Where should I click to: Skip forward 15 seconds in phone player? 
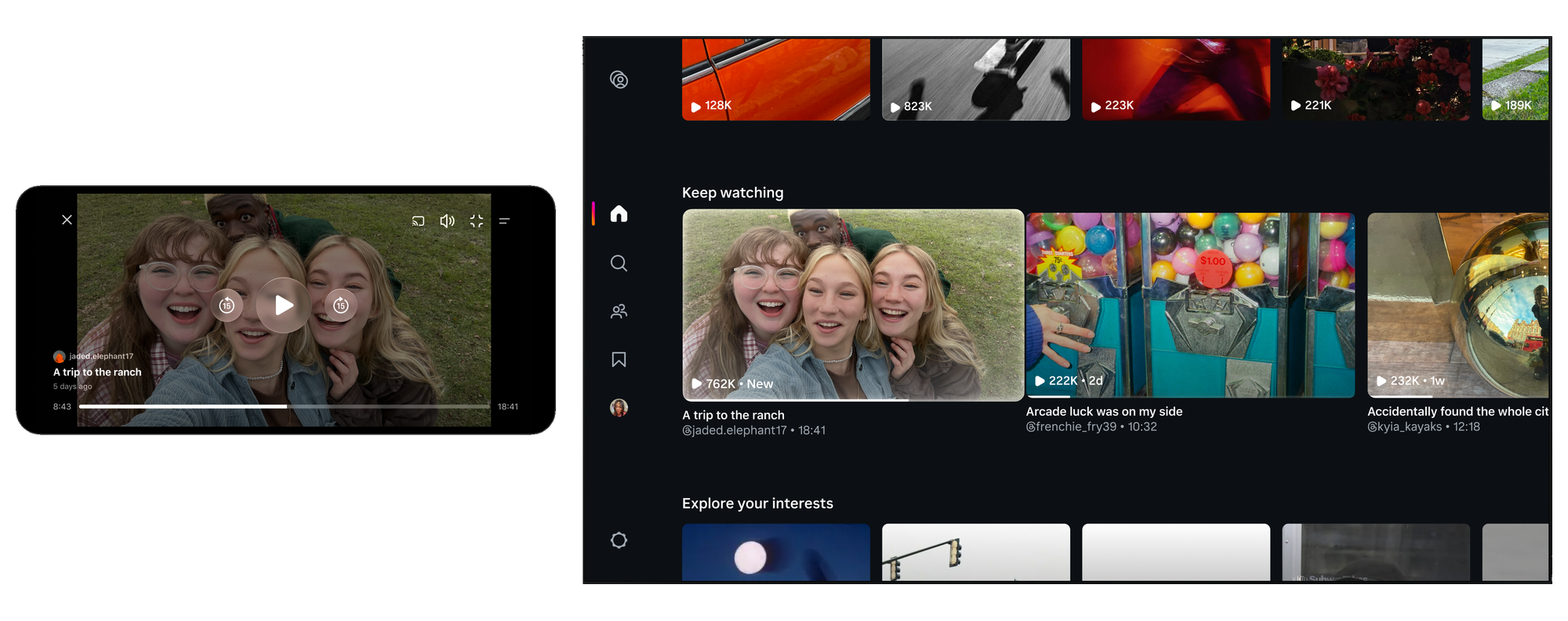pyautogui.click(x=341, y=305)
